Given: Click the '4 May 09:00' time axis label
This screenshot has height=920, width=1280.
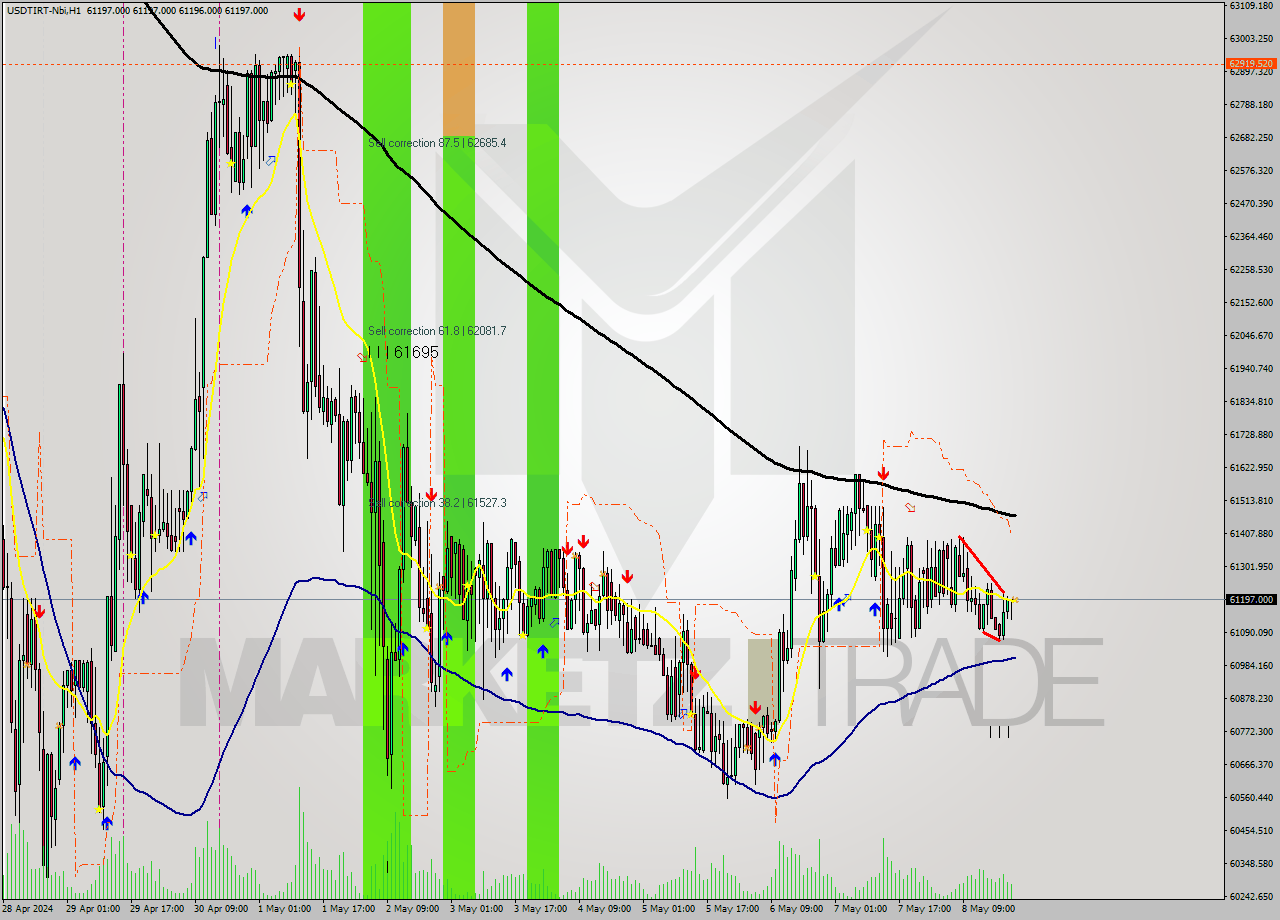Looking at the screenshot, I should pos(604,909).
